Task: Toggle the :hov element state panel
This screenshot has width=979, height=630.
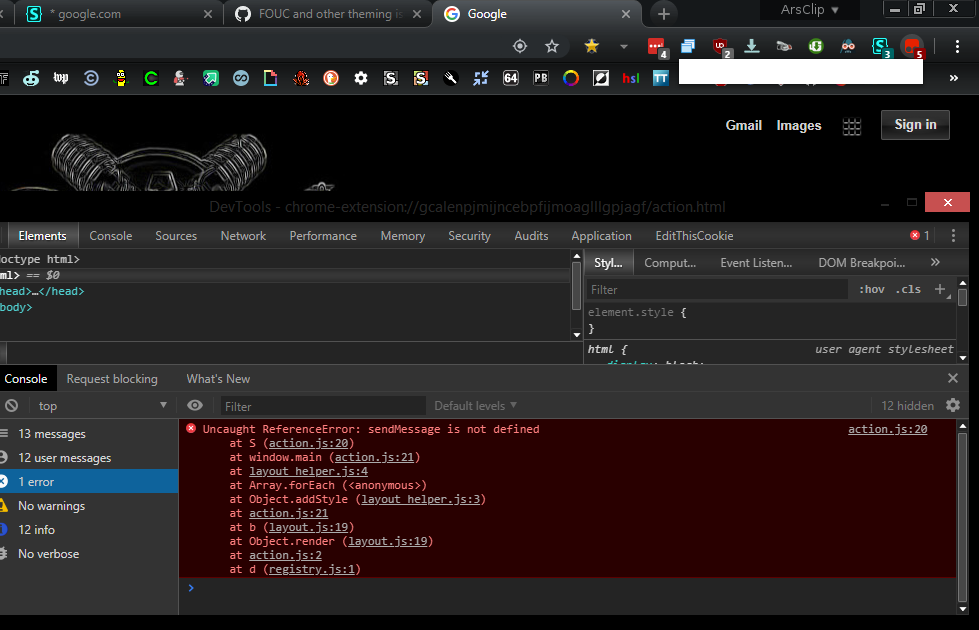Action: click(x=872, y=289)
